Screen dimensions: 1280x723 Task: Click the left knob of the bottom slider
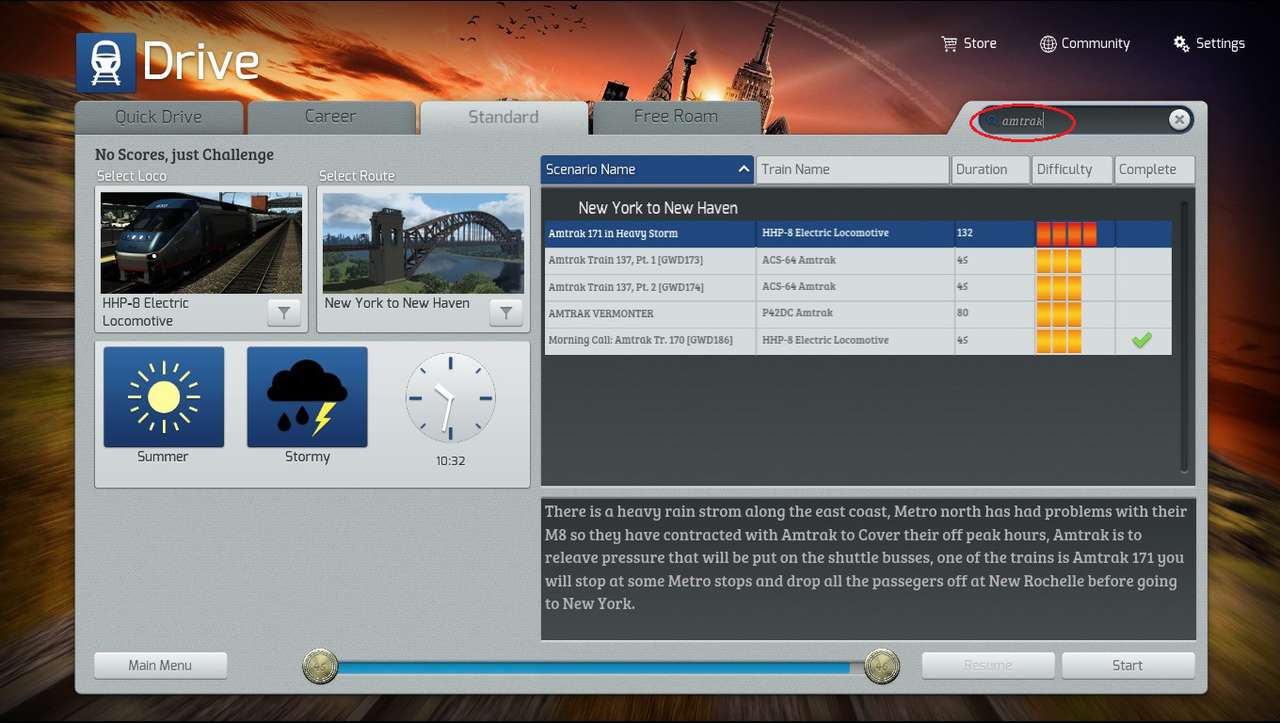(x=321, y=666)
